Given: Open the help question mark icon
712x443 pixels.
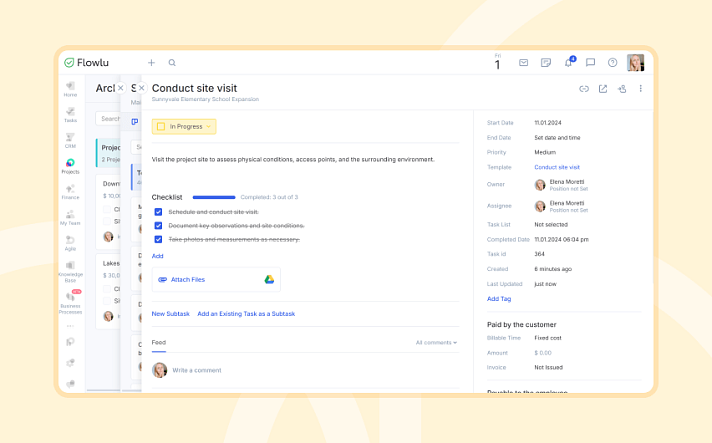Looking at the screenshot, I should [x=613, y=63].
